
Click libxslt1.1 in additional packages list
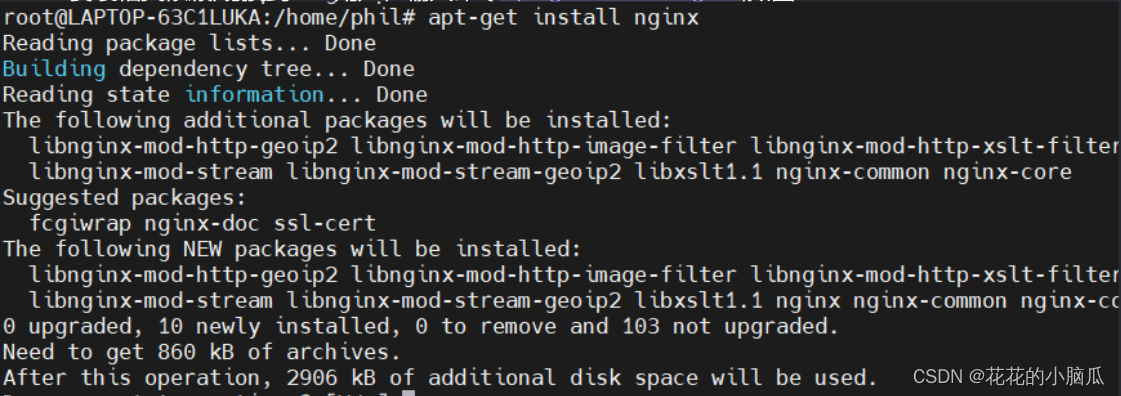tap(699, 172)
